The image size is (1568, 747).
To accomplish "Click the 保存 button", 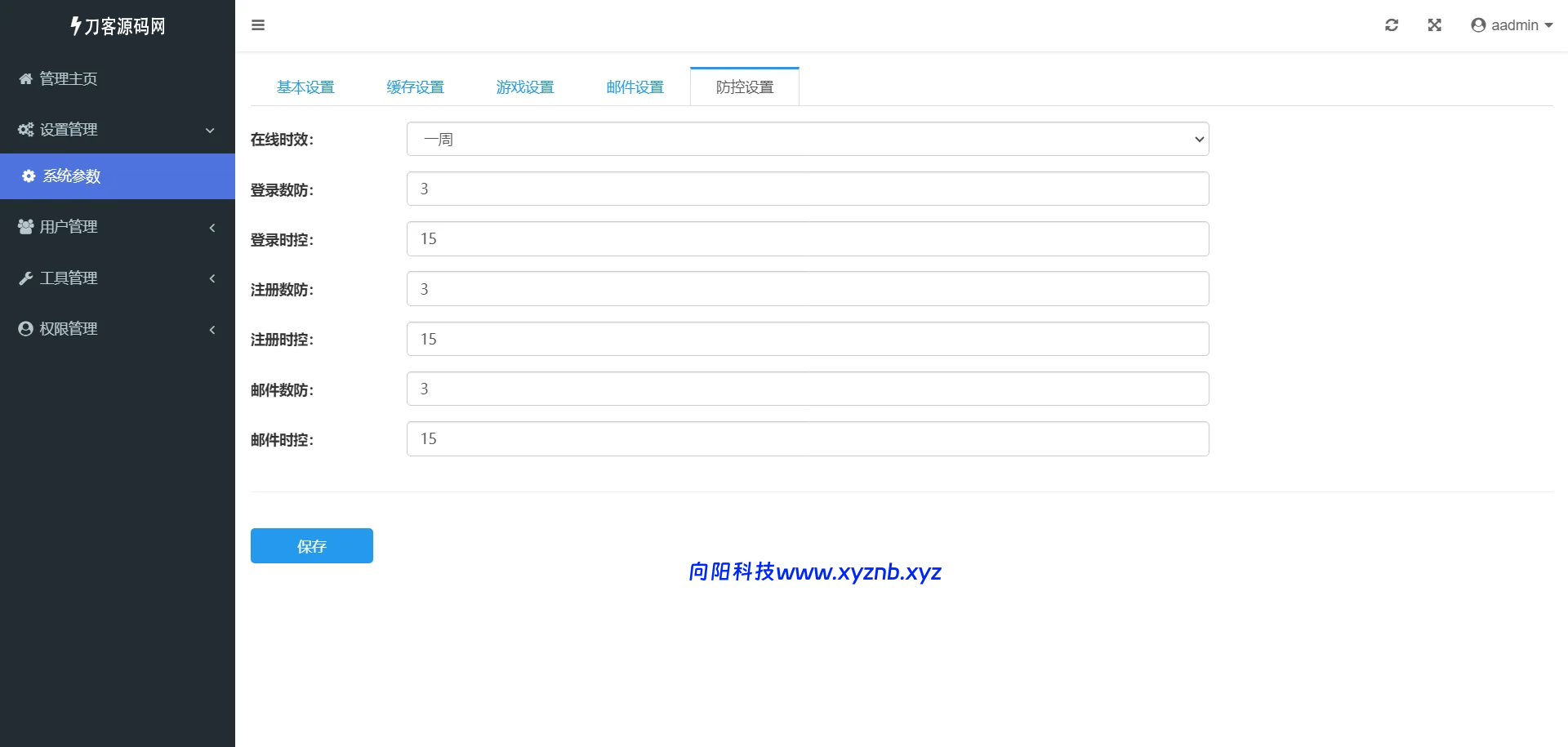I will pyautogui.click(x=311, y=545).
